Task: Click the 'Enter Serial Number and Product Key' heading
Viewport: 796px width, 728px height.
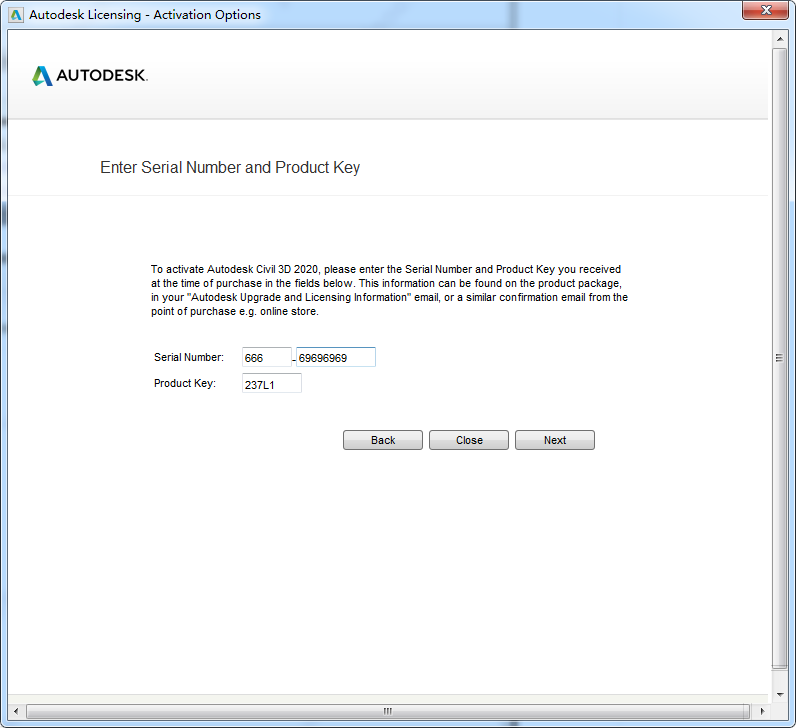Action: pyautogui.click(x=230, y=168)
